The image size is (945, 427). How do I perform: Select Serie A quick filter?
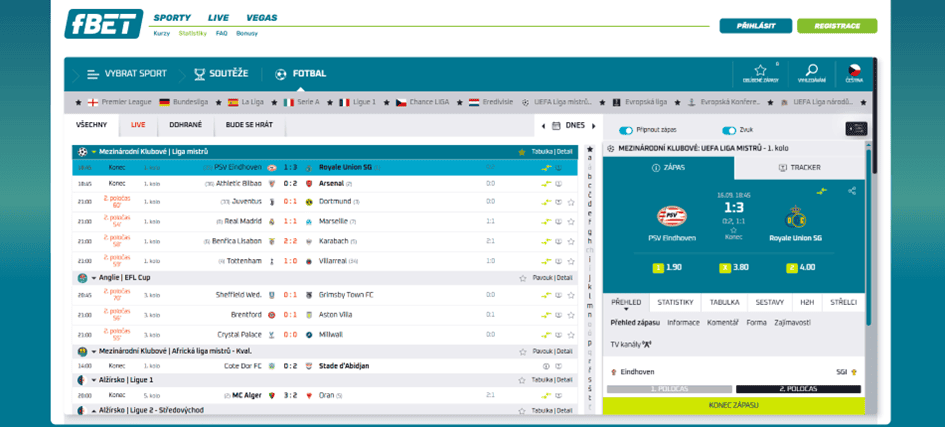pos(301,102)
